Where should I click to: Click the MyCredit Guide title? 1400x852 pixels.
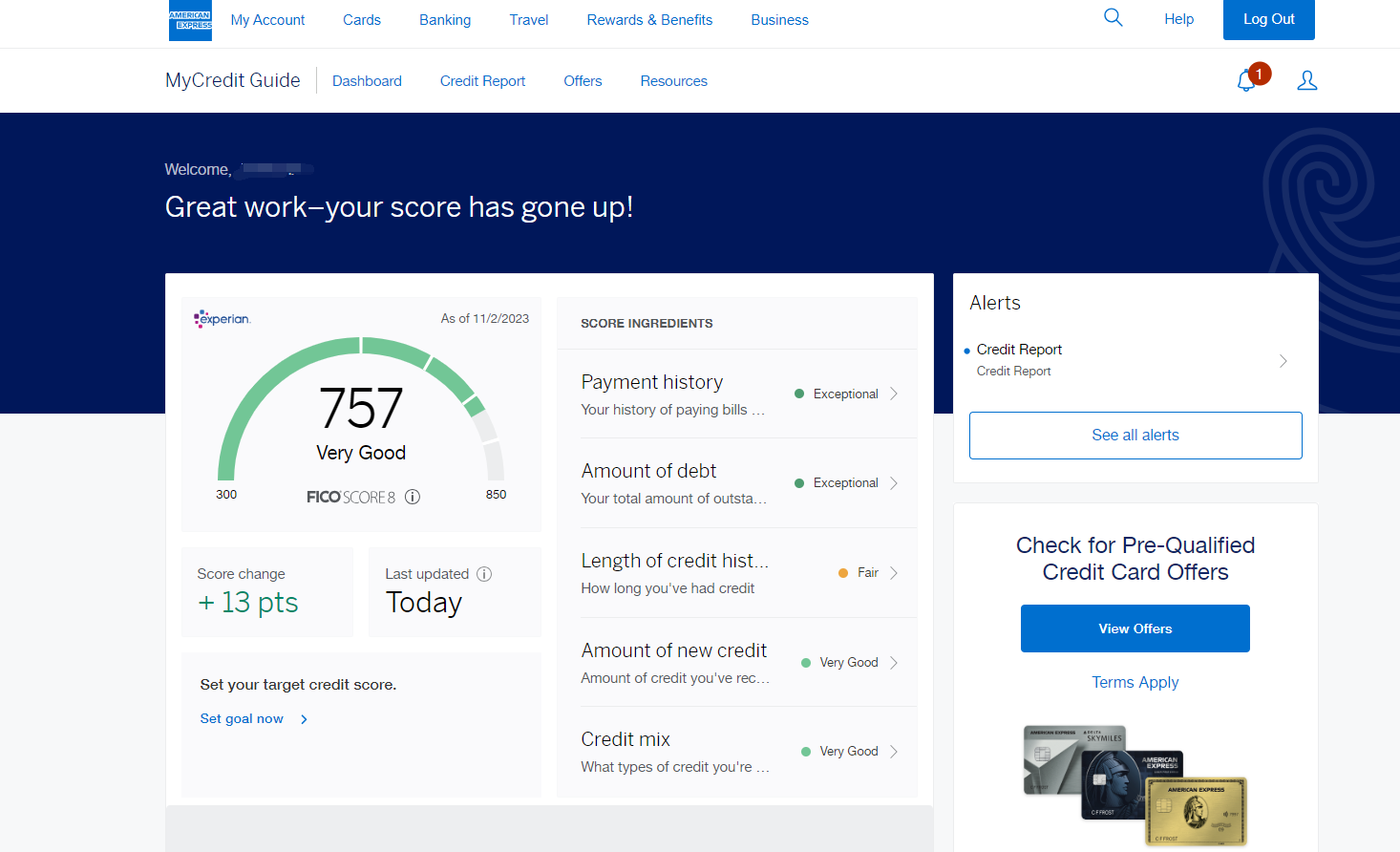[232, 80]
